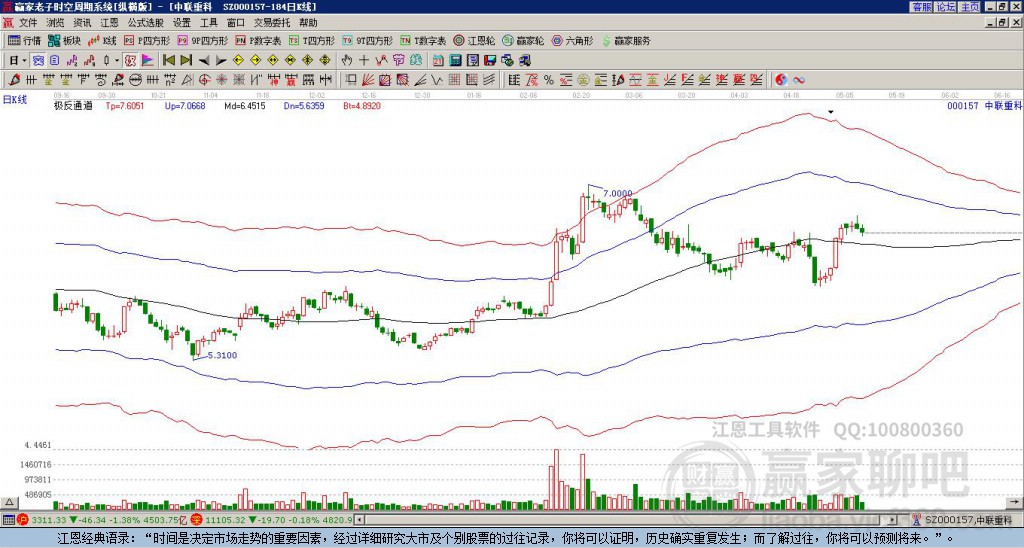The height and width of the screenshot is (548, 1024).
Task: Click the yin-yang taiji icon
Action: click(x=781, y=80)
